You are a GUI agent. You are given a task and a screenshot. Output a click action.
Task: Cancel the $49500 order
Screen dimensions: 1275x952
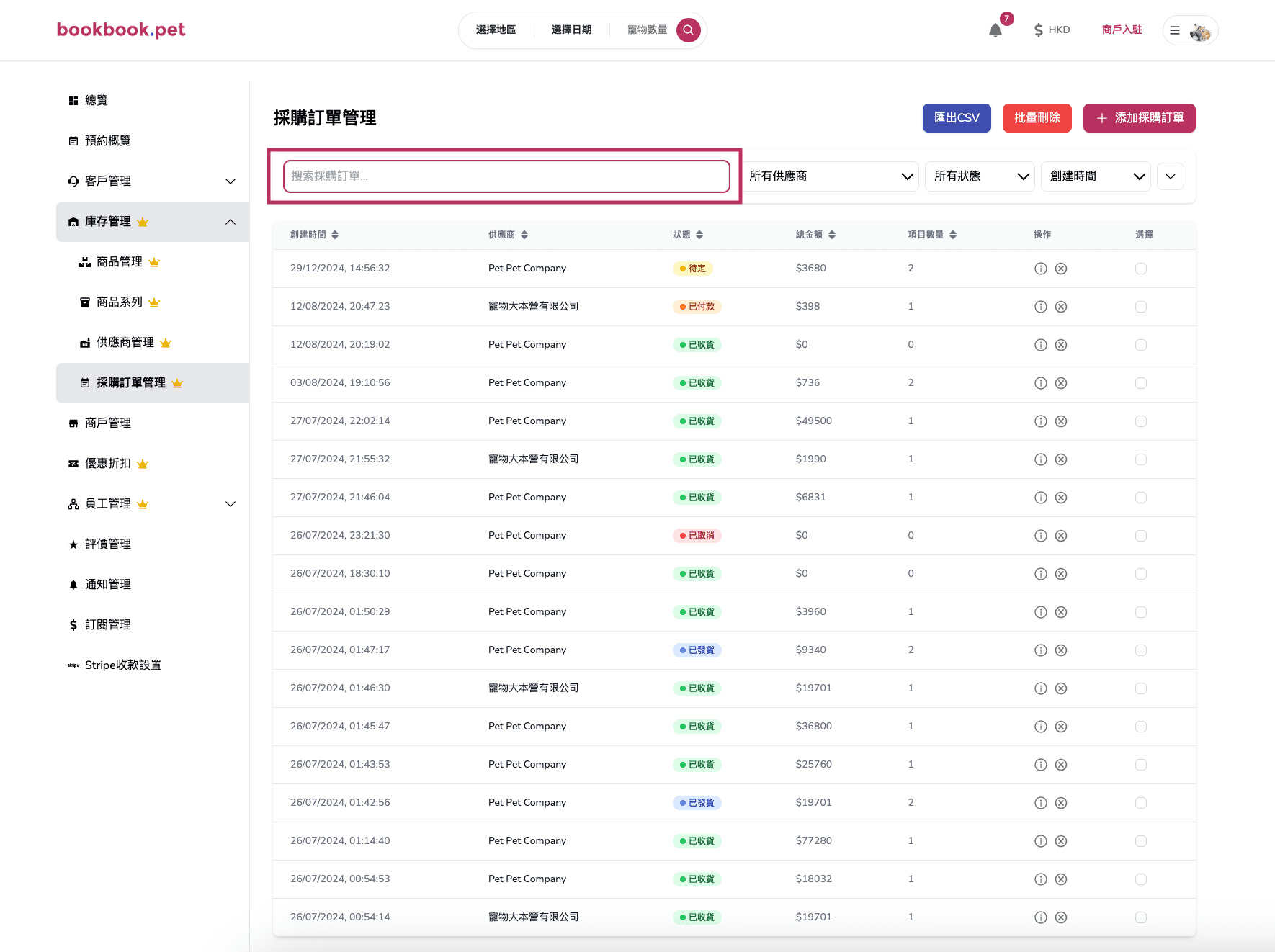coord(1060,421)
